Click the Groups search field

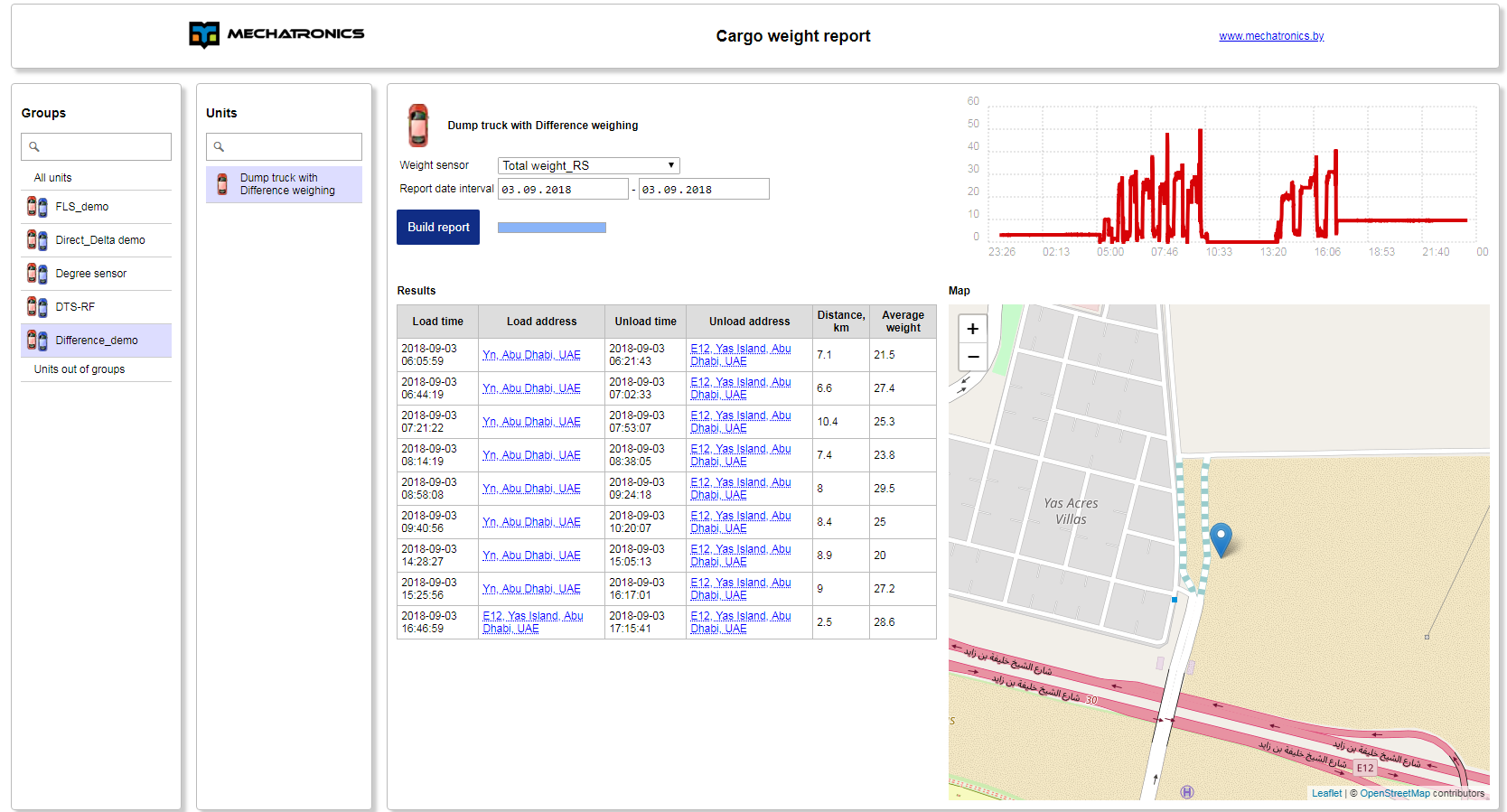click(x=97, y=146)
